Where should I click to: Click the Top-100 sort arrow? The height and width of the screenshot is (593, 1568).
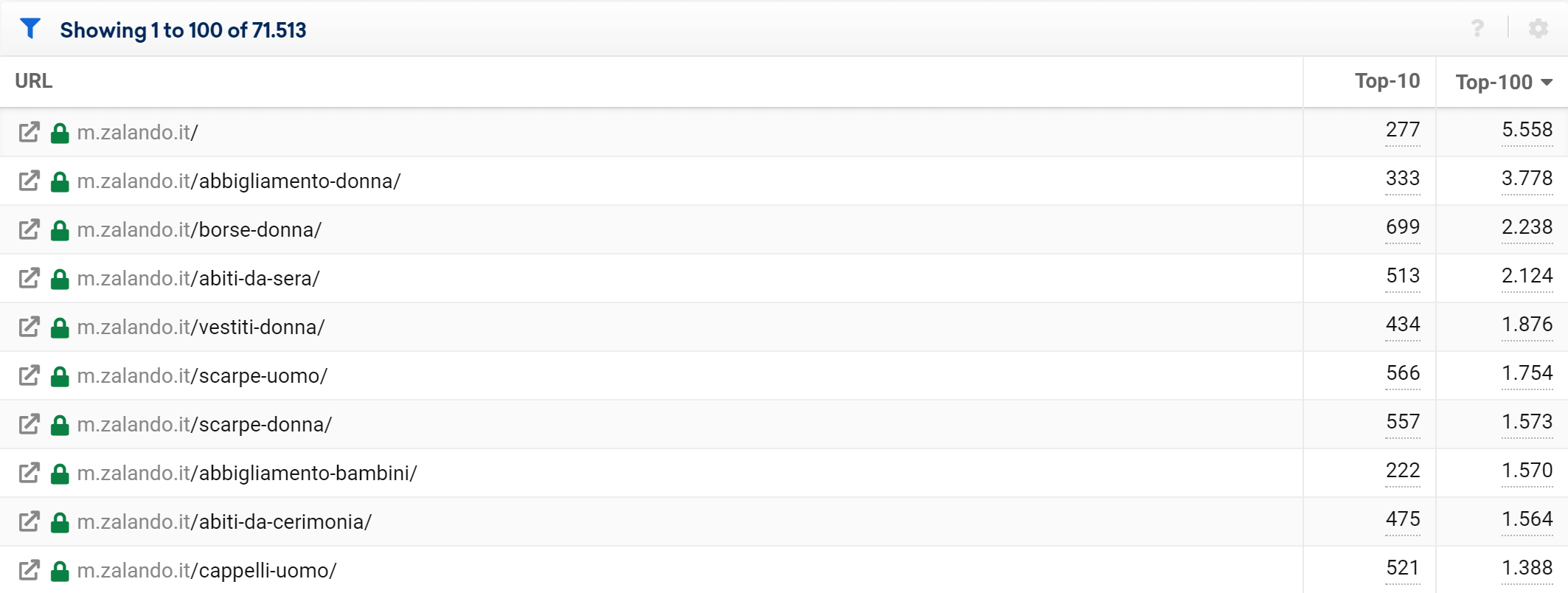coord(1547,82)
